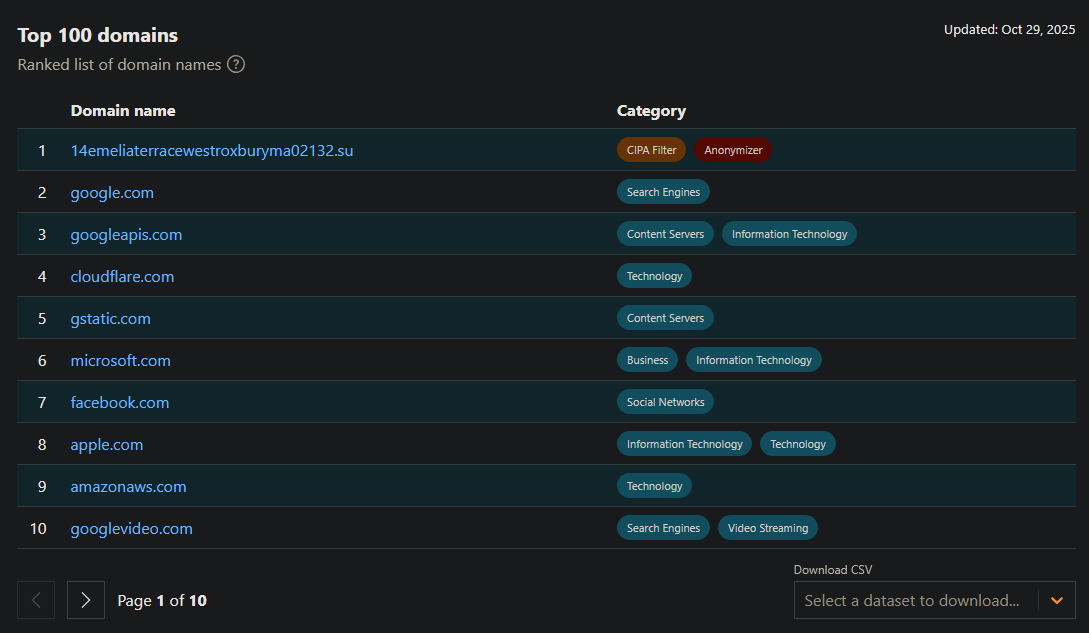This screenshot has height=633, width=1089.
Task: Click the Business tag on microsoft.com row
Action: point(647,360)
